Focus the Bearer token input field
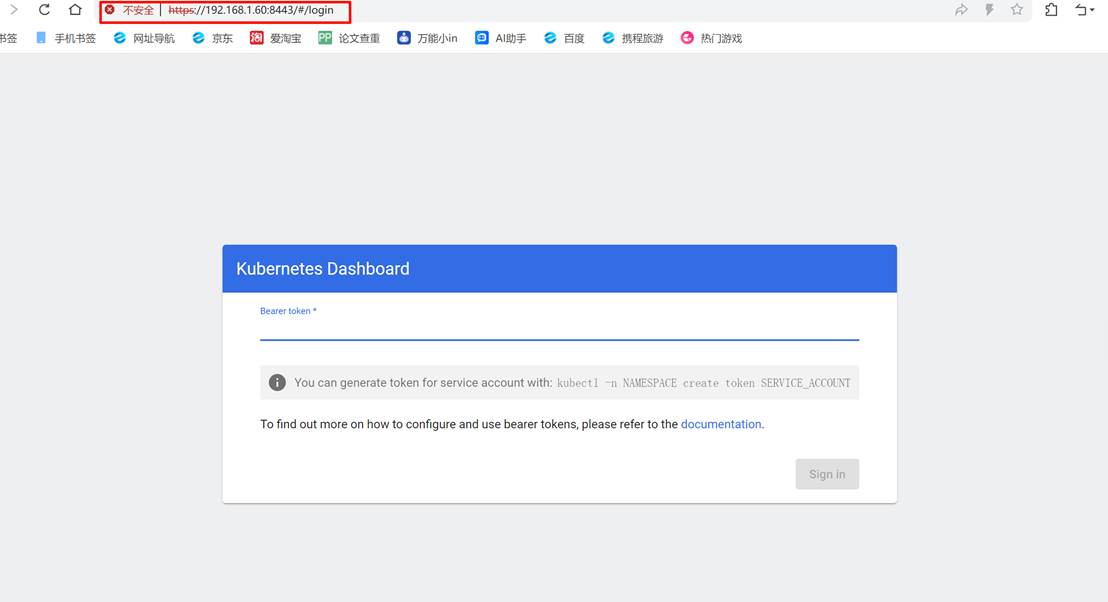 pyautogui.click(x=559, y=329)
